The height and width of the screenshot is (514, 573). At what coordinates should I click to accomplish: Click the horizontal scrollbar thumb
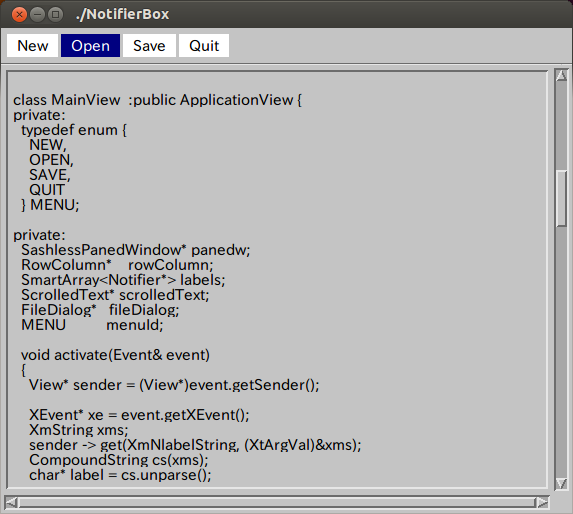pos(277,503)
